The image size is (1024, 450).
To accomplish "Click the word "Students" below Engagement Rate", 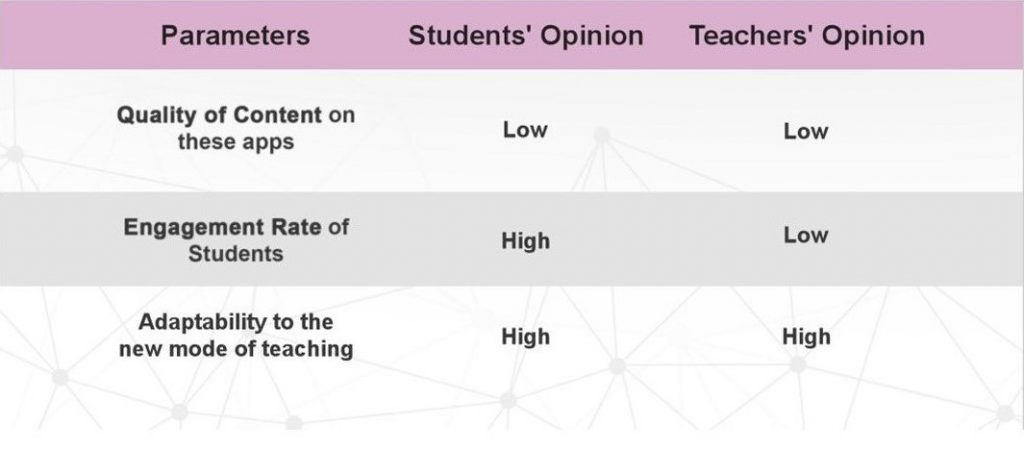I will 235,254.
